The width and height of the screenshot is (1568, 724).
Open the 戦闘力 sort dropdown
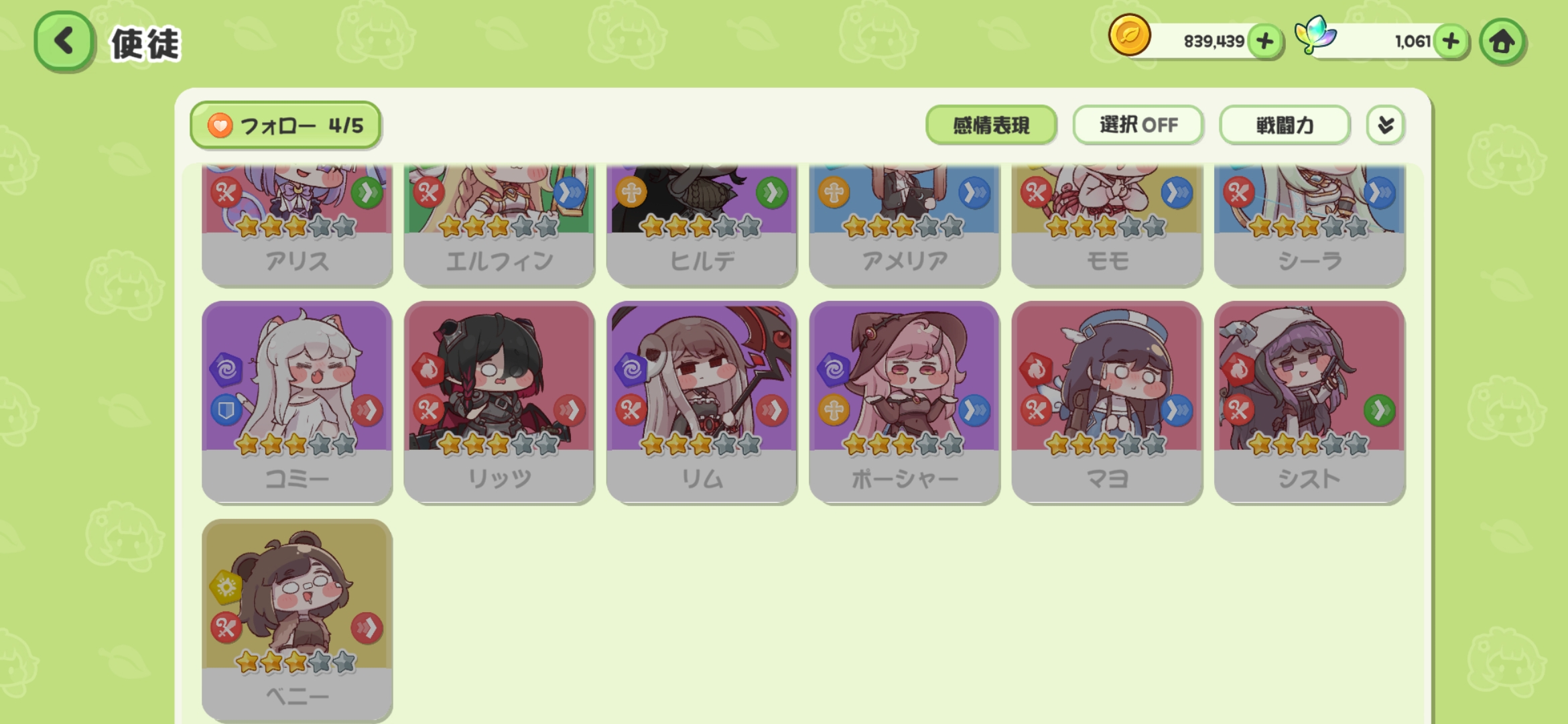1285,125
